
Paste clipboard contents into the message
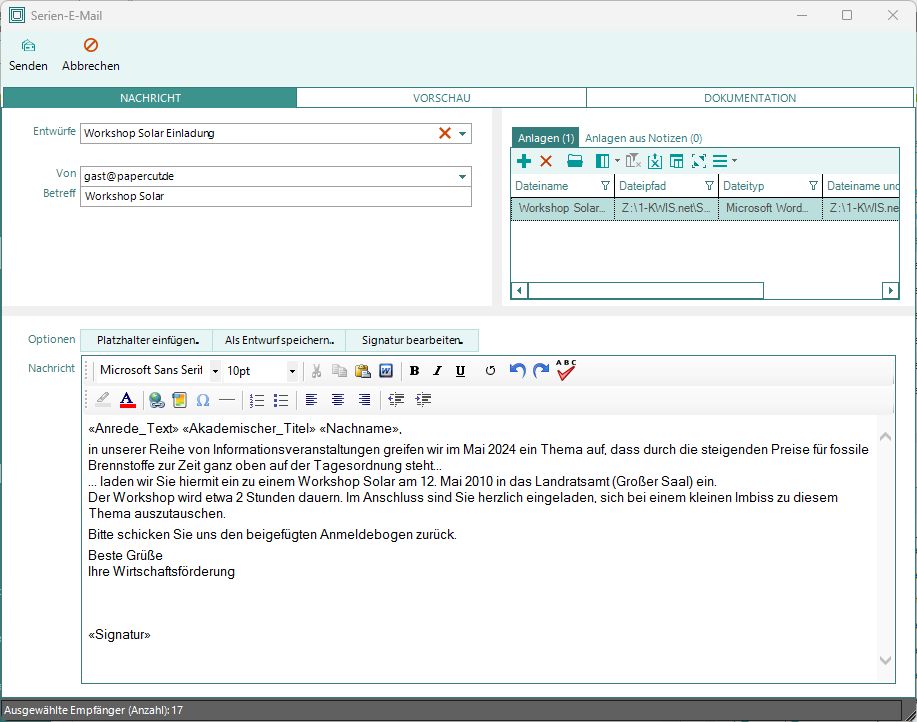click(363, 371)
